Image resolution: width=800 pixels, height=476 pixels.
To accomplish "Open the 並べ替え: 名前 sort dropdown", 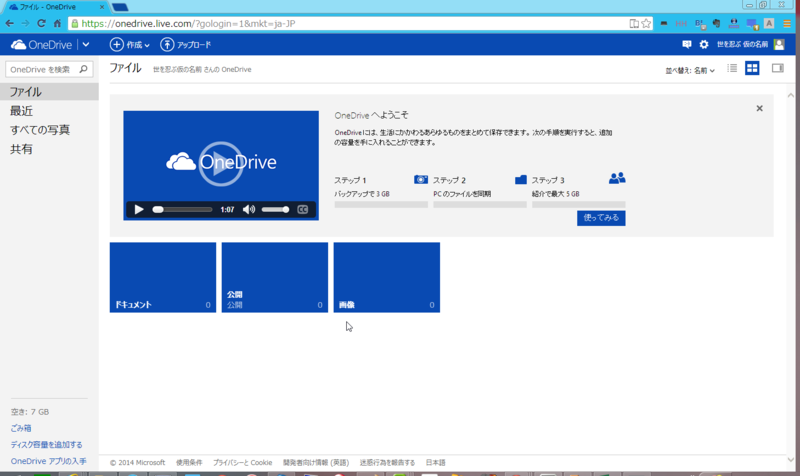I will pyautogui.click(x=690, y=70).
